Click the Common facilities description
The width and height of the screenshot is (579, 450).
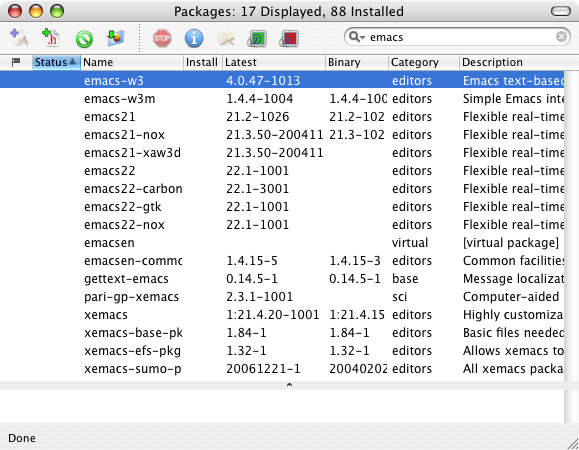(x=513, y=261)
